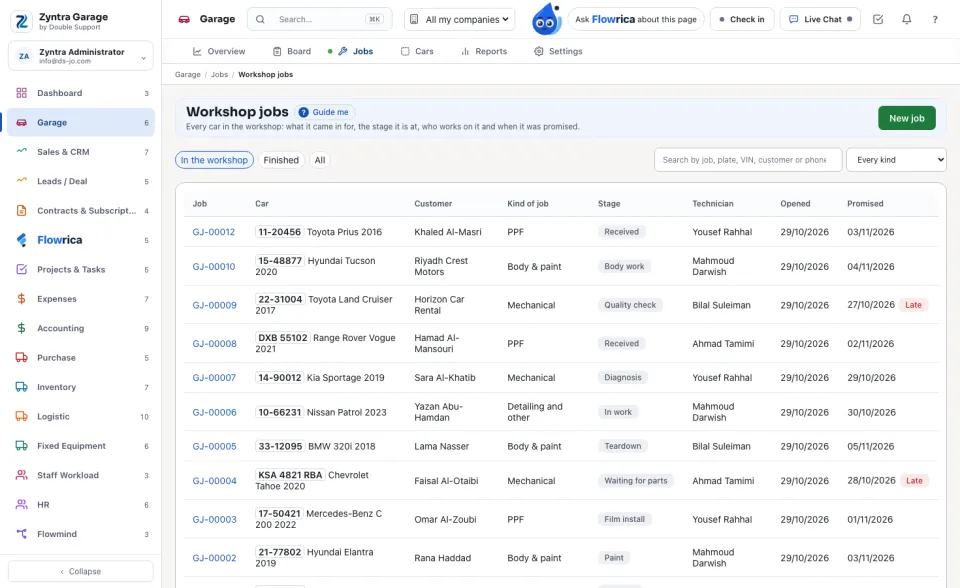Click the Accounting dollar icon
960x588 pixels.
tap(21, 328)
